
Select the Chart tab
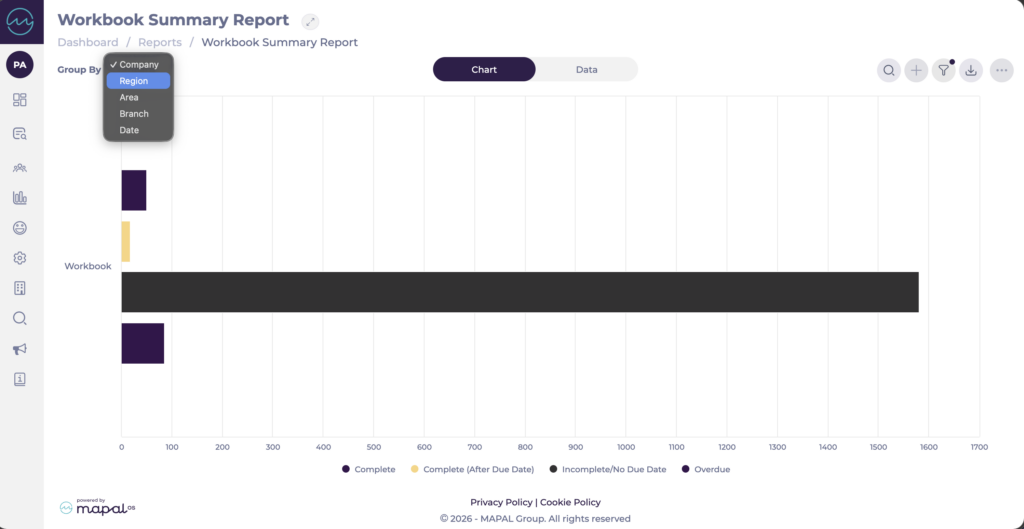484,70
